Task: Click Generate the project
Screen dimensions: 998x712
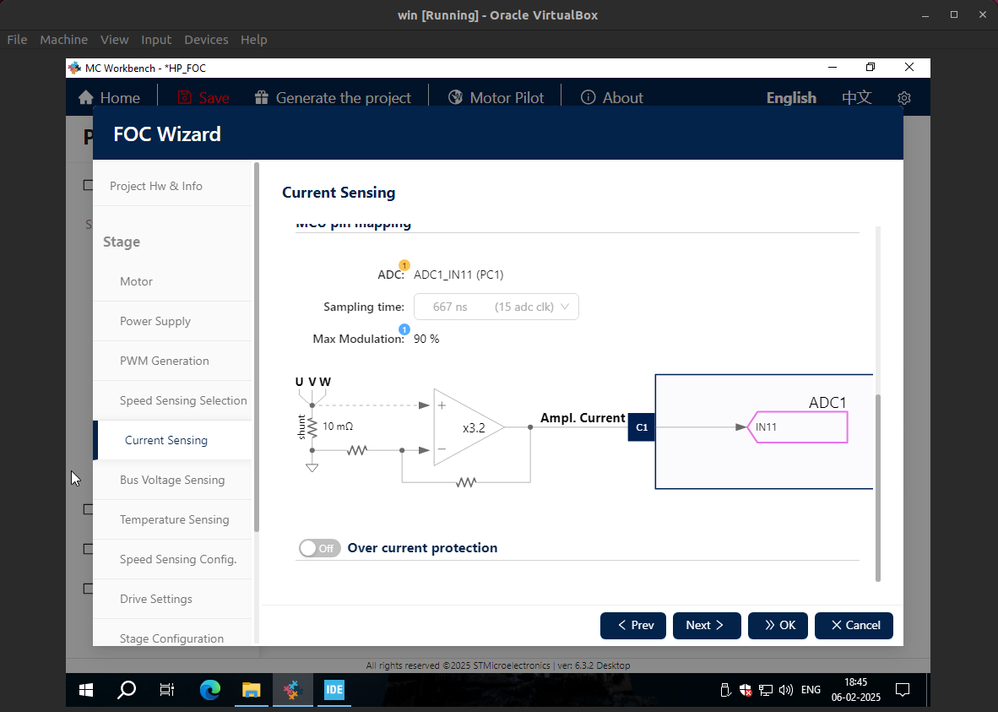Action: (x=333, y=97)
